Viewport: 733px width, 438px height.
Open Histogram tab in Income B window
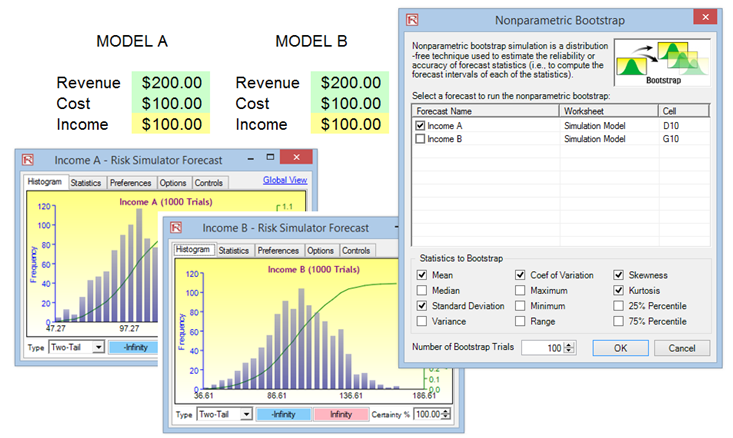pos(193,249)
